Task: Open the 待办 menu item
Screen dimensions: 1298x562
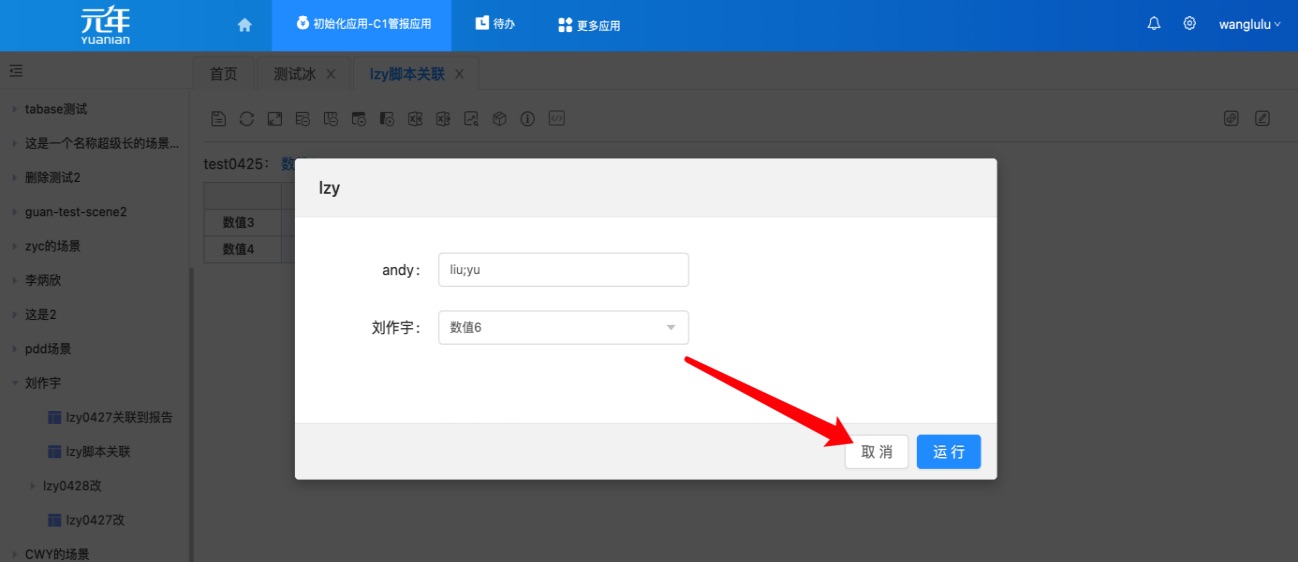Action: (x=495, y=24)
